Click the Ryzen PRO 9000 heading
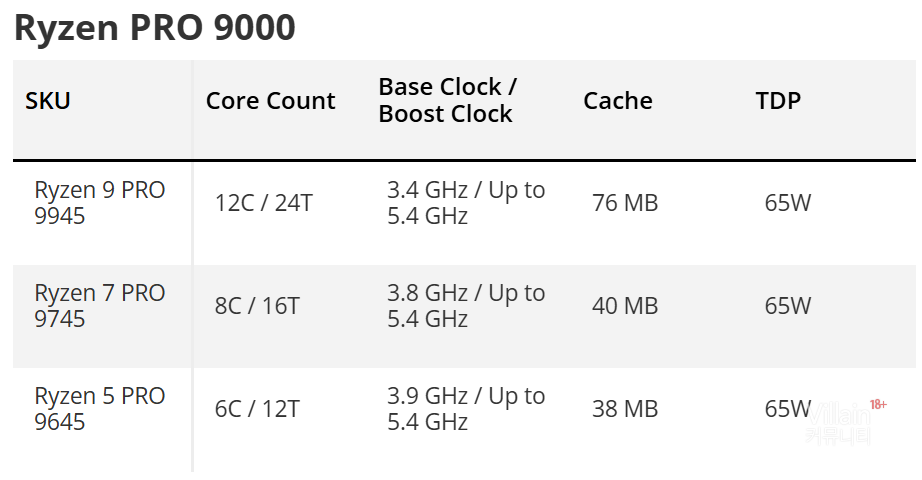The width and height of the screenshot is (922, 480). pos(155,28)
